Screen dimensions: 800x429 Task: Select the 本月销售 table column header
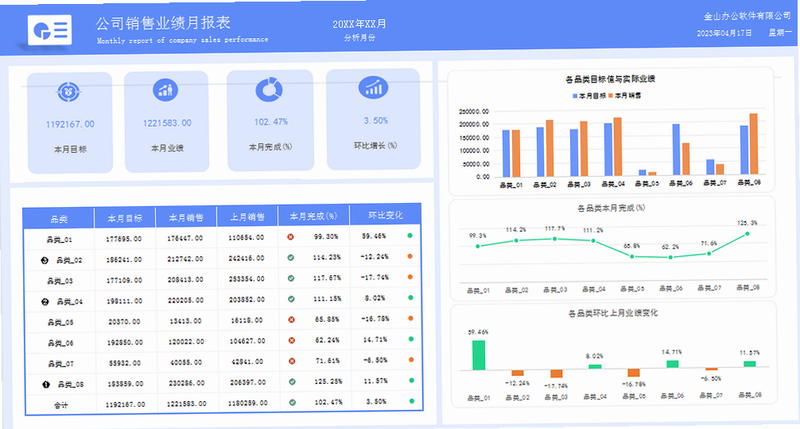[x=186, y=217]
